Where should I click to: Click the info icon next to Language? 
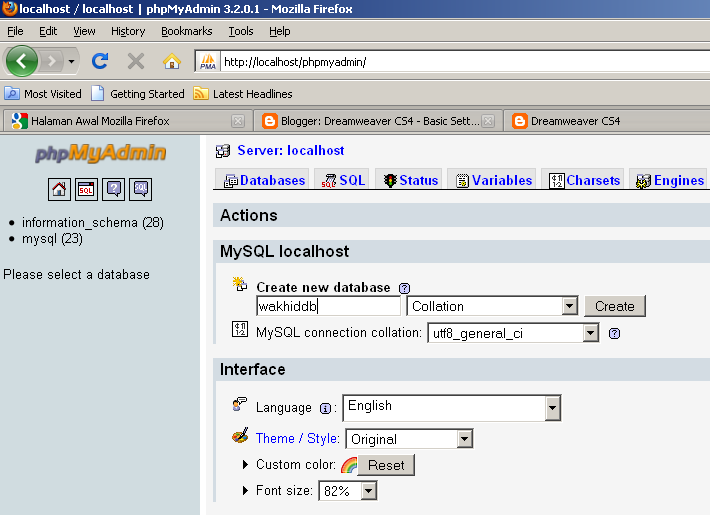click(x=325, y=409)
